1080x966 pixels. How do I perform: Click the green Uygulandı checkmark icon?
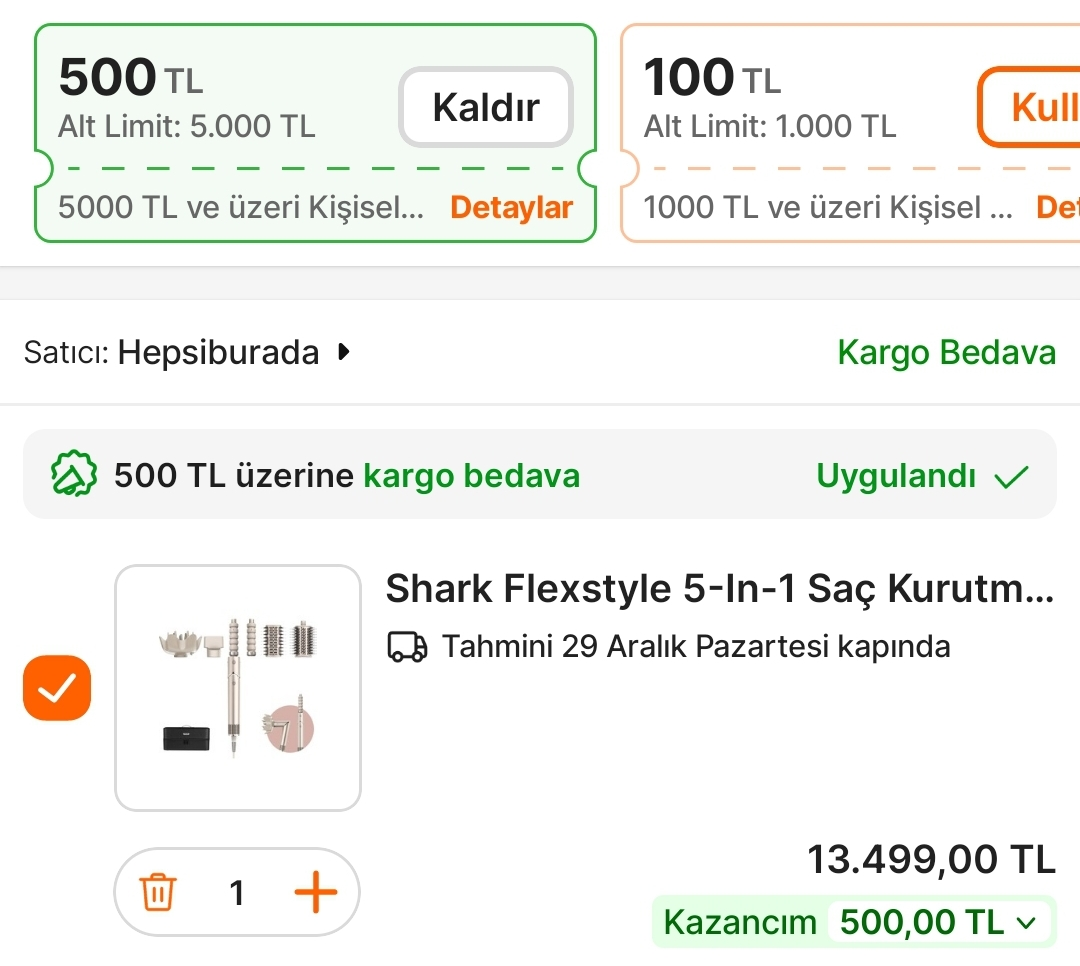(1011, 476)
